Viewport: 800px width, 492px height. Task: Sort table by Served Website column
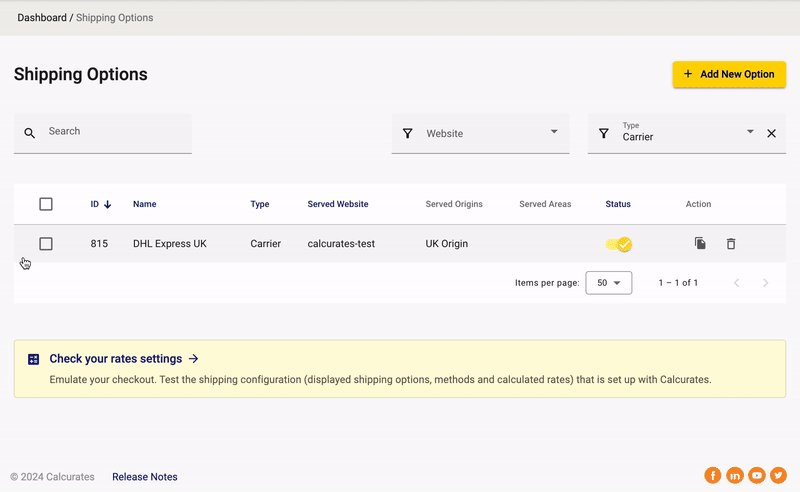click(338, 204)
